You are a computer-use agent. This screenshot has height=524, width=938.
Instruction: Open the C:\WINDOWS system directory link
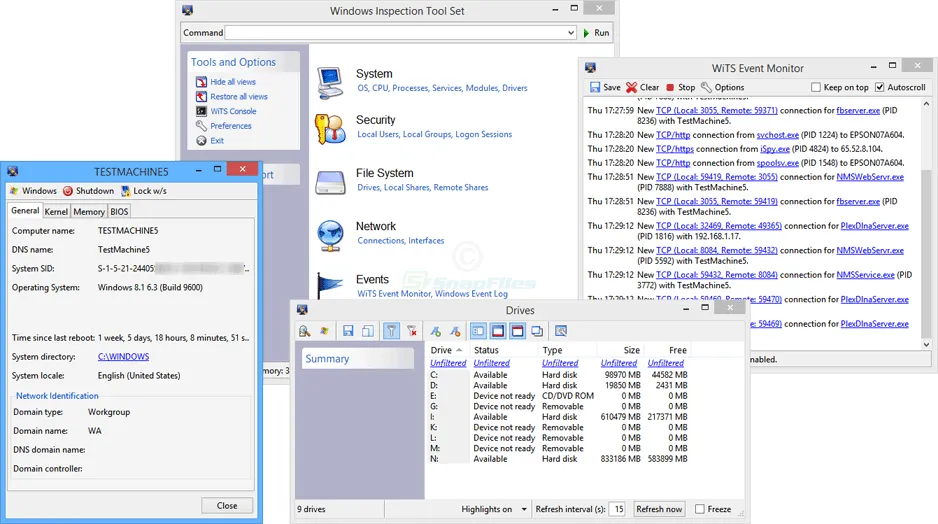123,357
